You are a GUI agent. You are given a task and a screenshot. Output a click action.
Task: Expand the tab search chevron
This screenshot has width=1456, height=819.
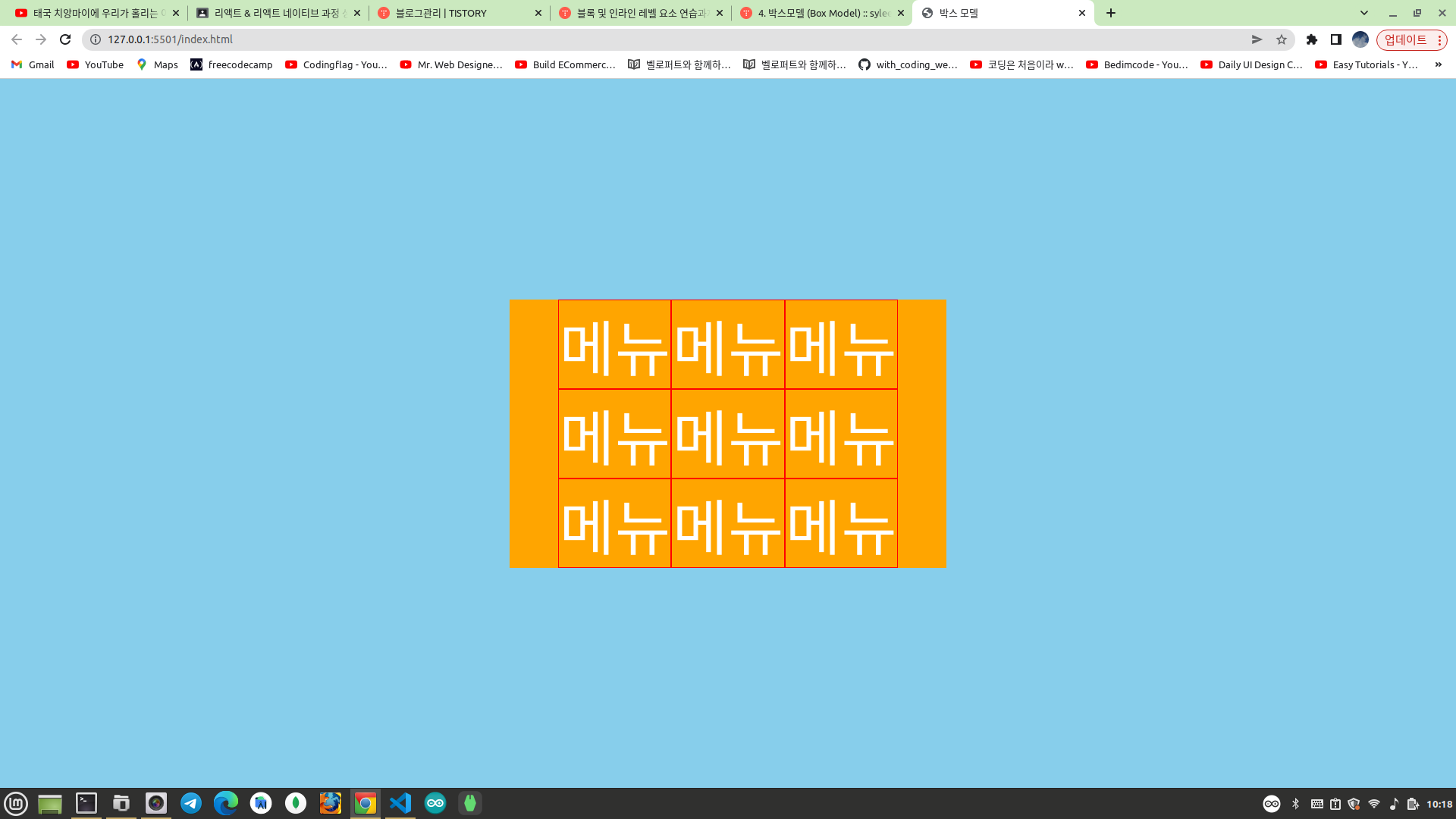coord(1364,13)
